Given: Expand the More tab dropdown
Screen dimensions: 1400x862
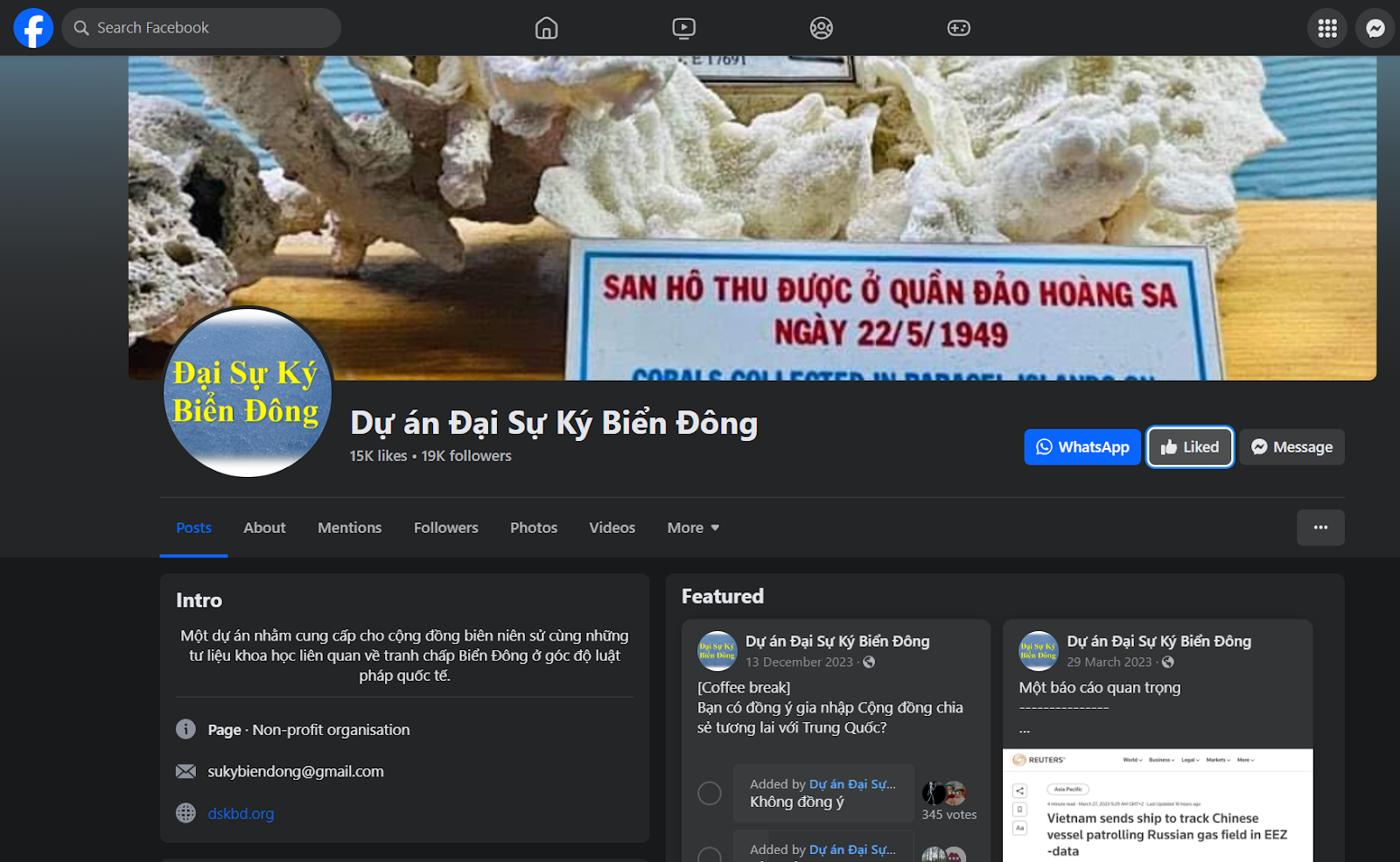Looking at the screenshot, I should point(693,528).
